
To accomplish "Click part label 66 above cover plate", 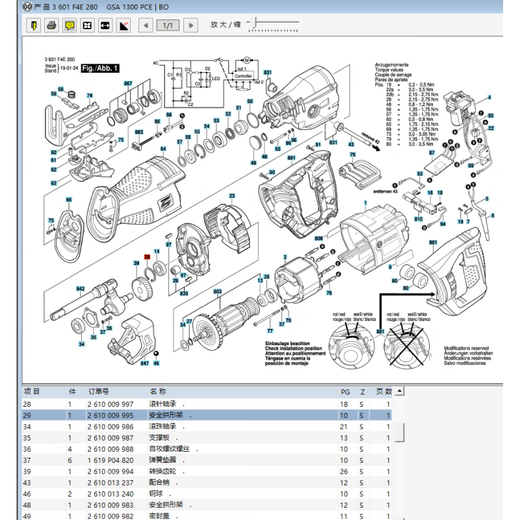I will (x=69, y=200).
